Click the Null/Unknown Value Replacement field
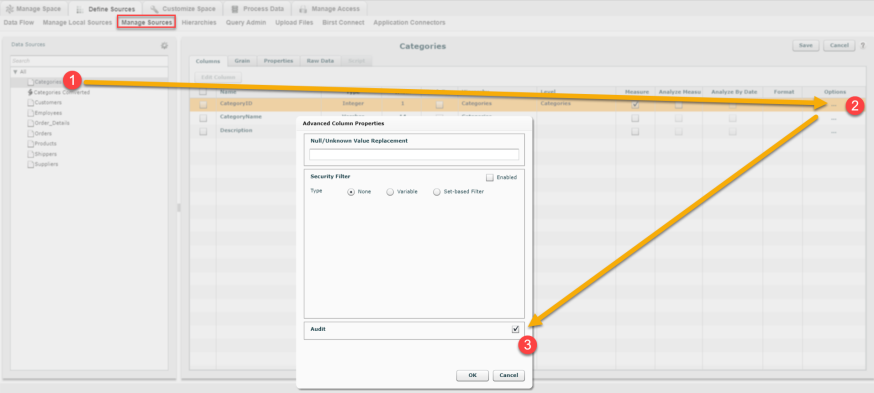This screenshot has width=874, height=393. (414, 155)
